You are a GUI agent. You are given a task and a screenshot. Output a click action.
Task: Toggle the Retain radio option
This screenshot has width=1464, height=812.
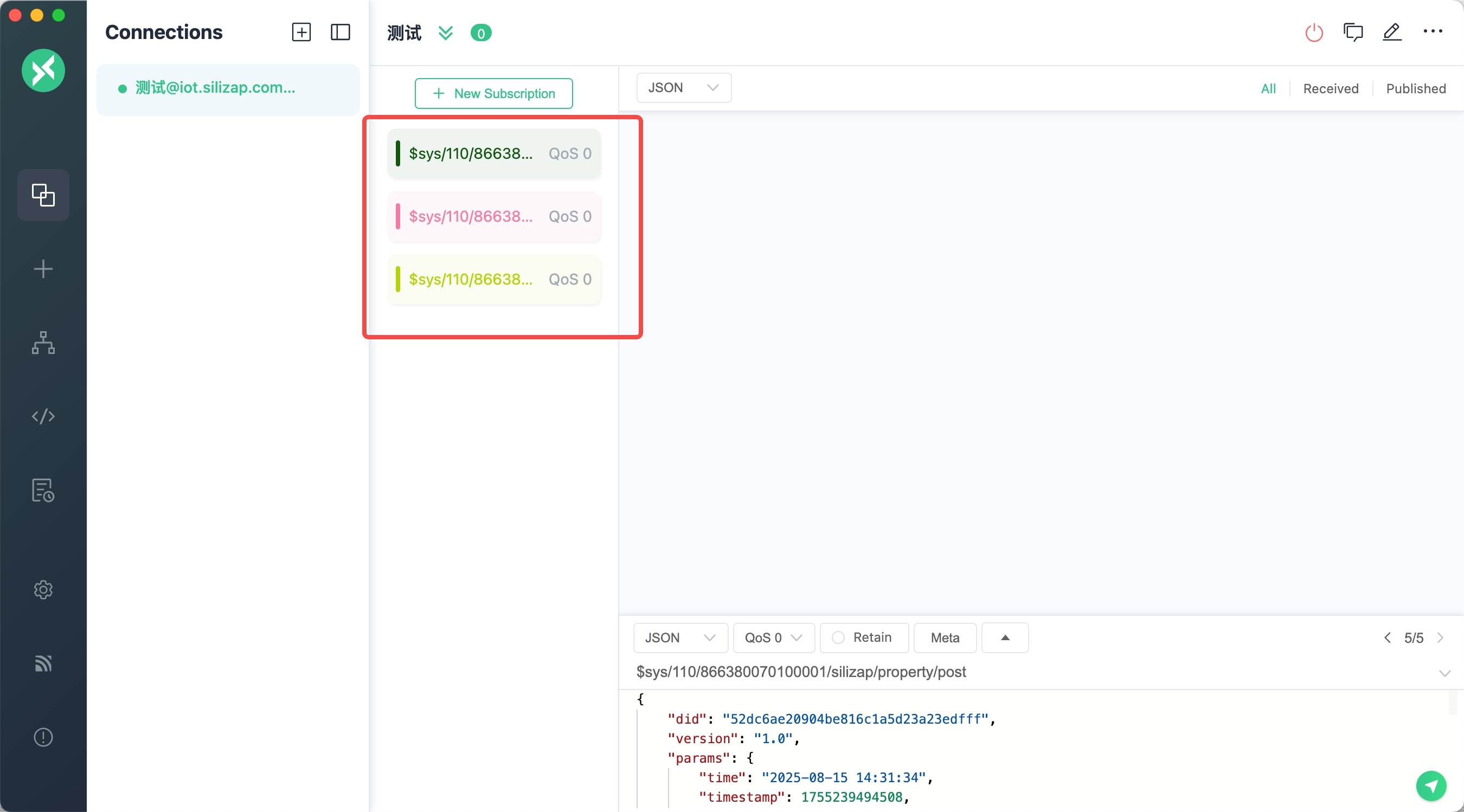click(838, 637)
